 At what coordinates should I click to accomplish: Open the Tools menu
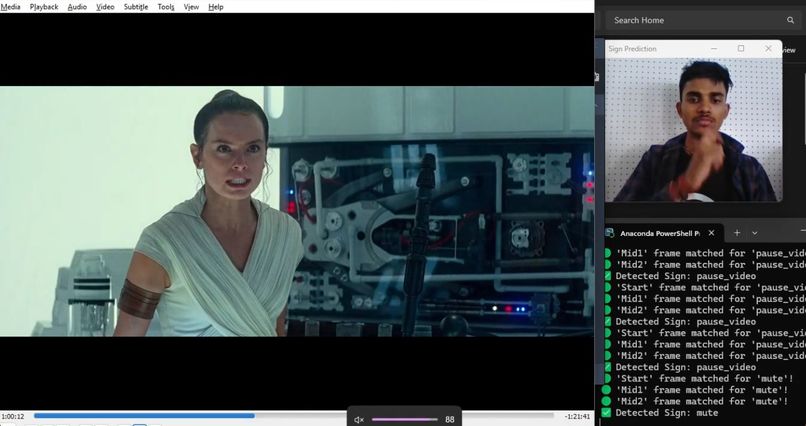166,7
